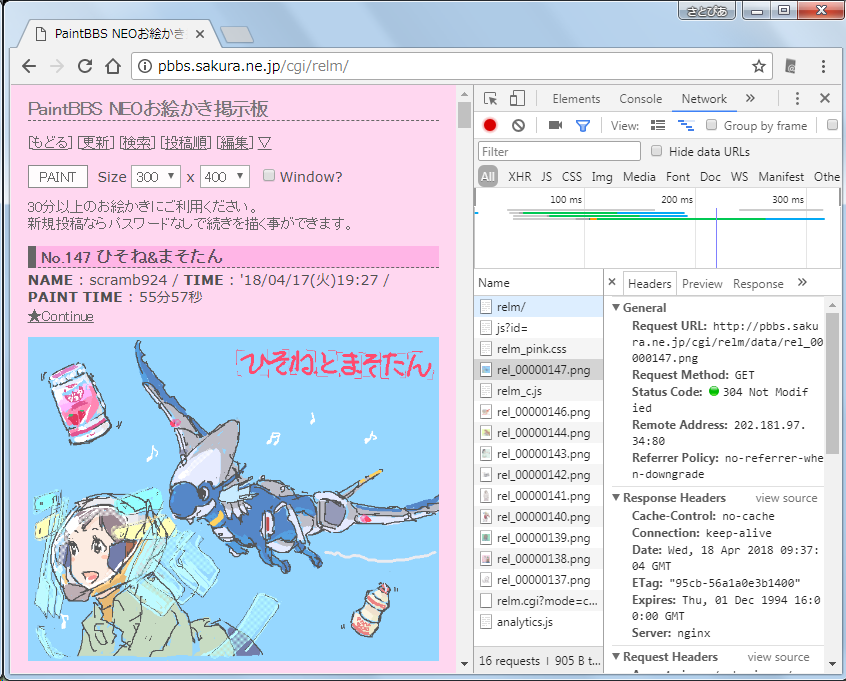This screenshot has width=846, height=681.
Task: Open the browser home page icon
Action: tap(113, 66)
